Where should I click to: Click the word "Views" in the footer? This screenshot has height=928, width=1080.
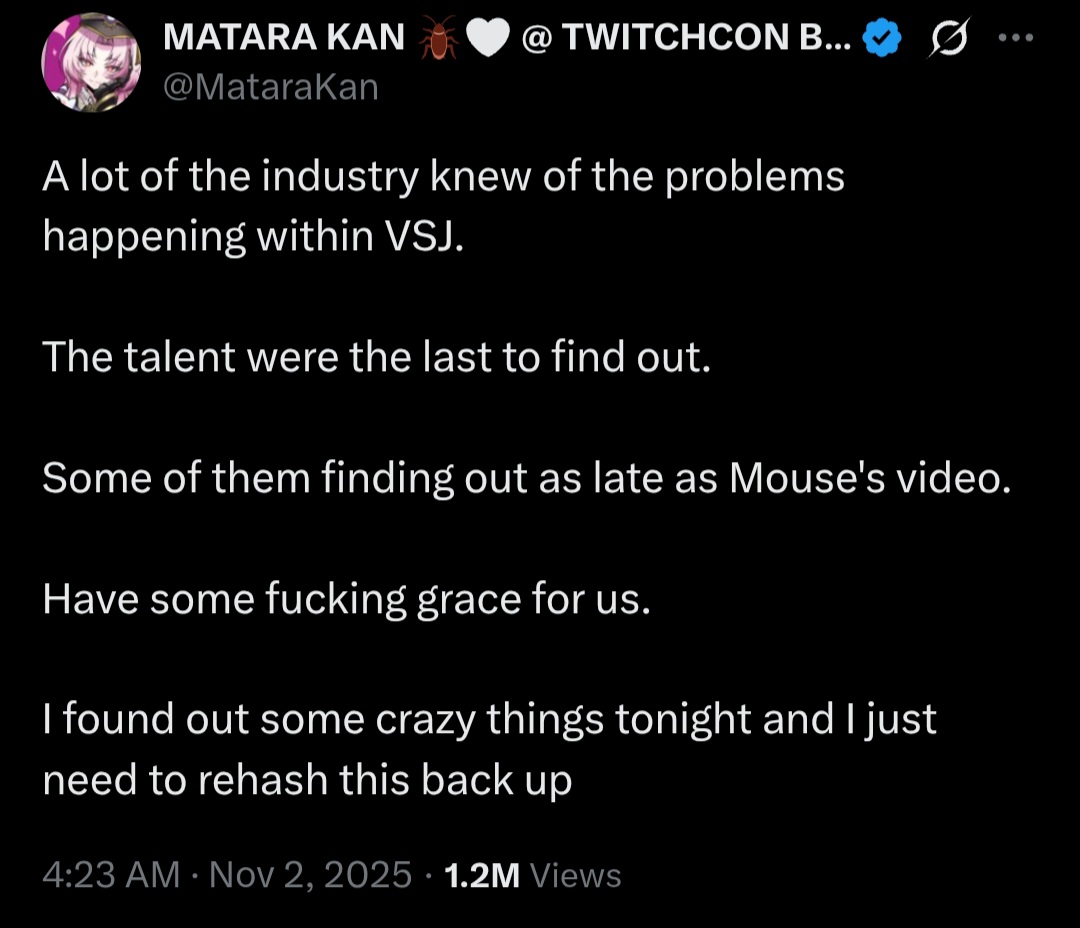575,875
